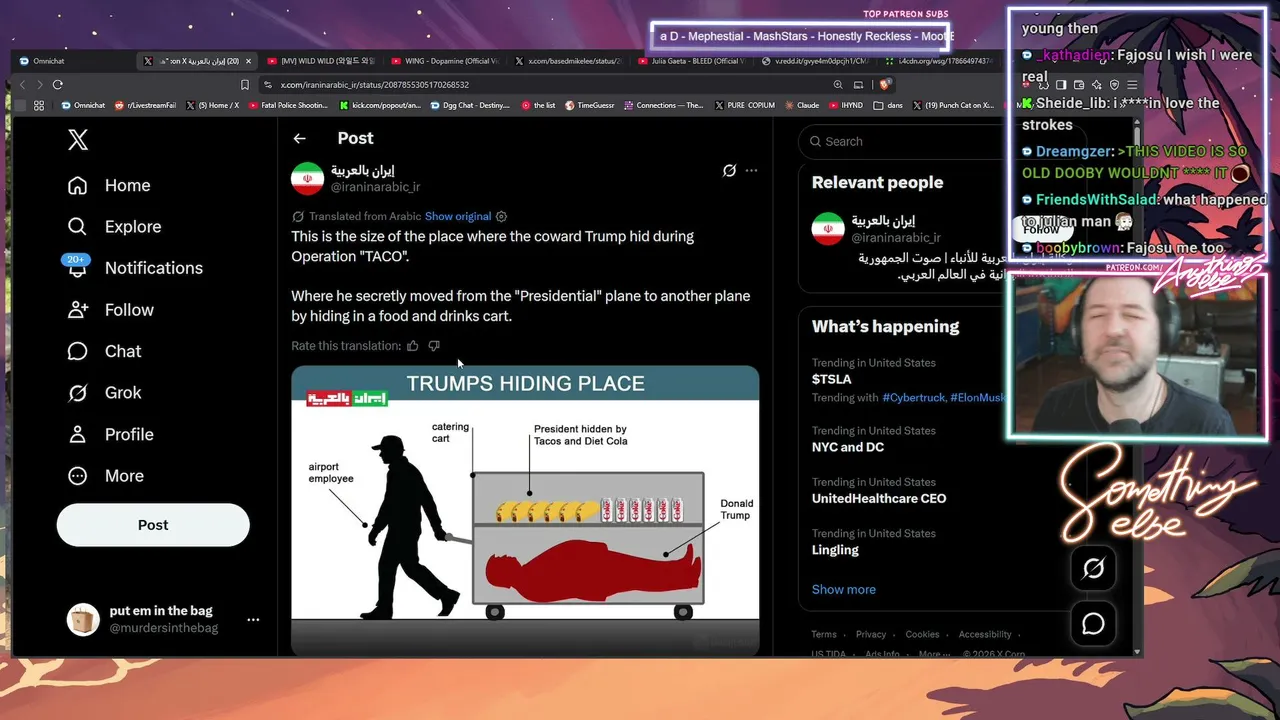Open the (5) Home / X bookmark
This screenshot has width=1280, height=720.
click(x=212, y=105)
